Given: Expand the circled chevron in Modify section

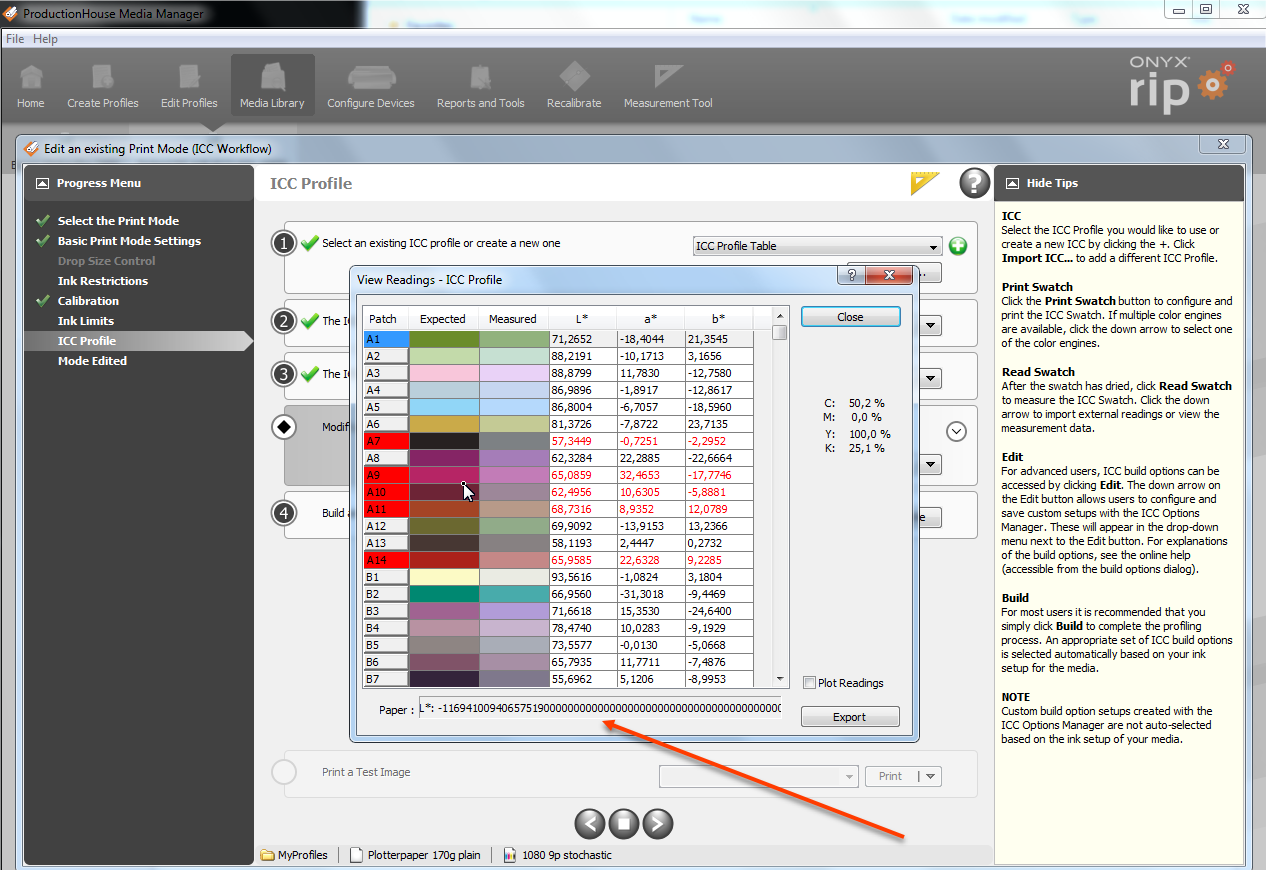Looking at the screenshot, I should [956, 431].
